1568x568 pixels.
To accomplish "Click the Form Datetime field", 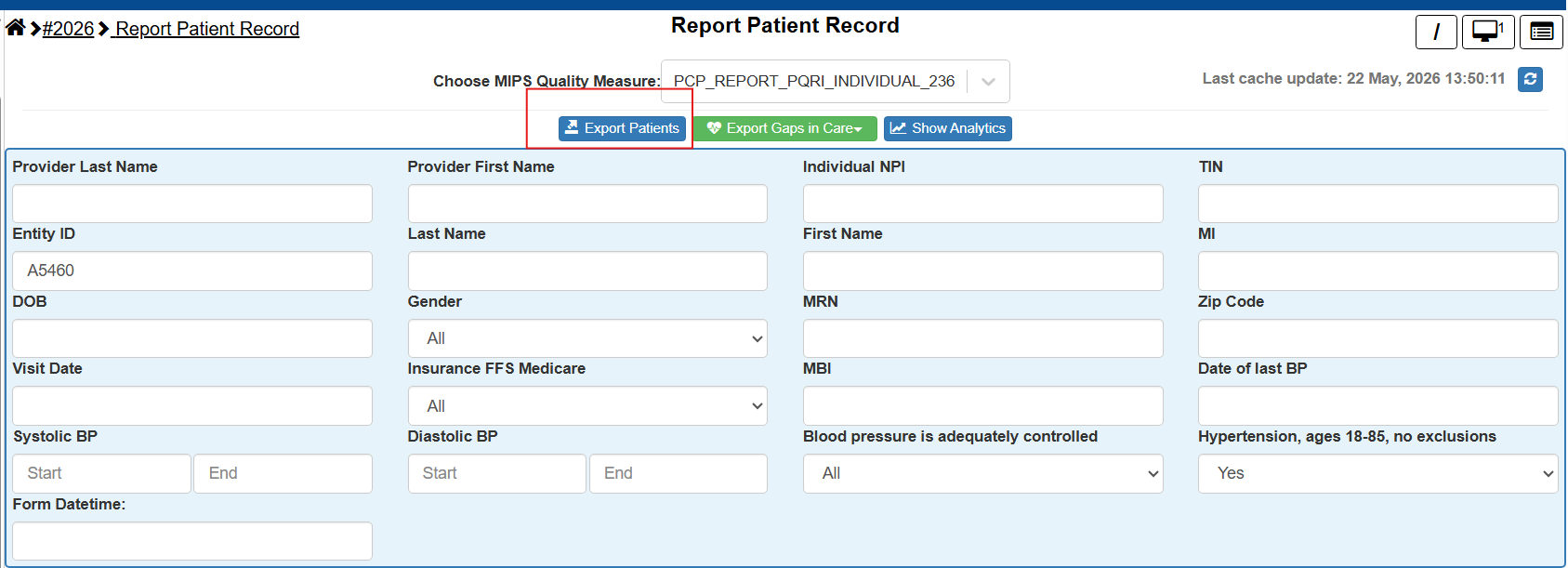I will [192, 541].
